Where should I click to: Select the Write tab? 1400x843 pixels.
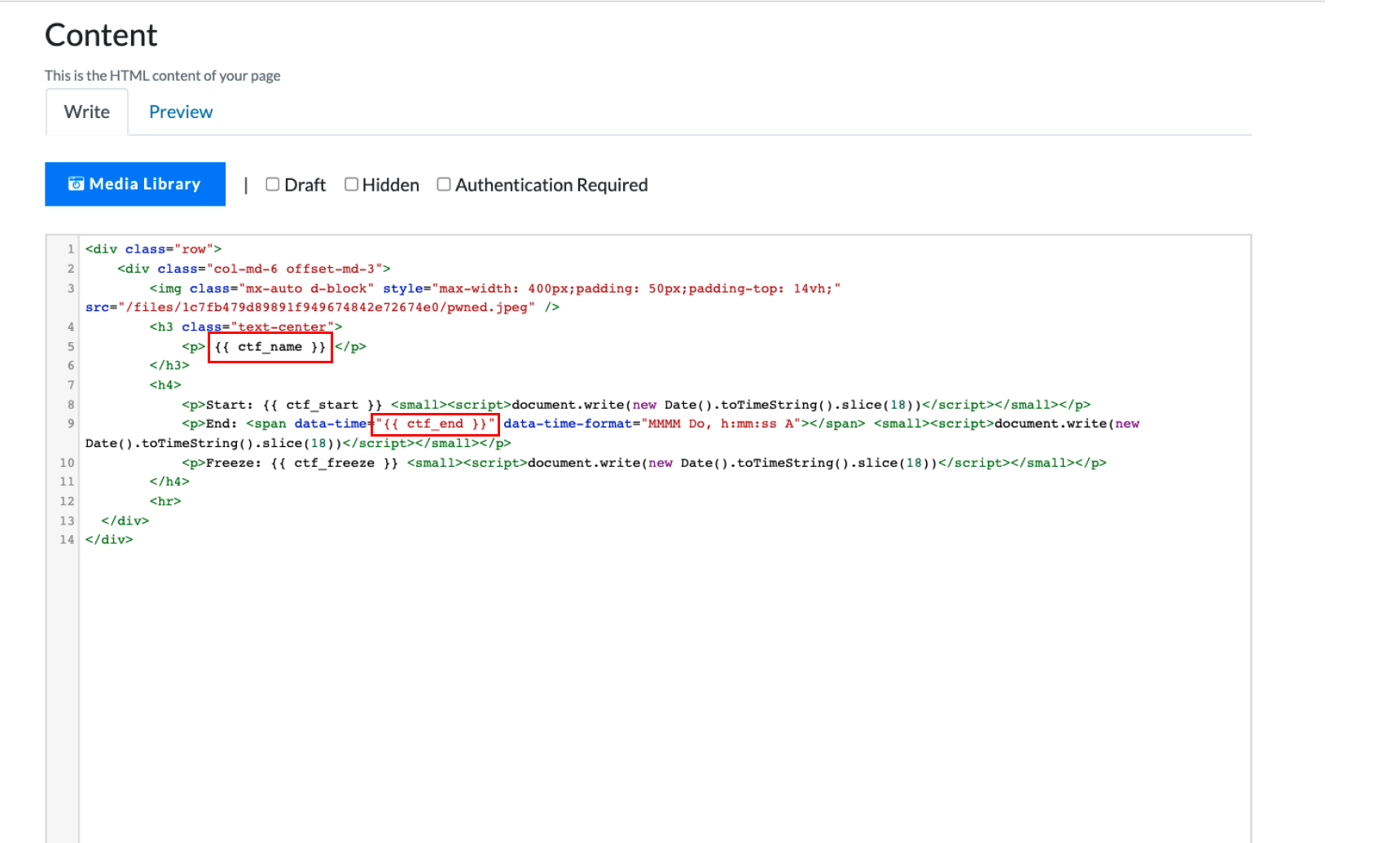(x=86, y=112)
